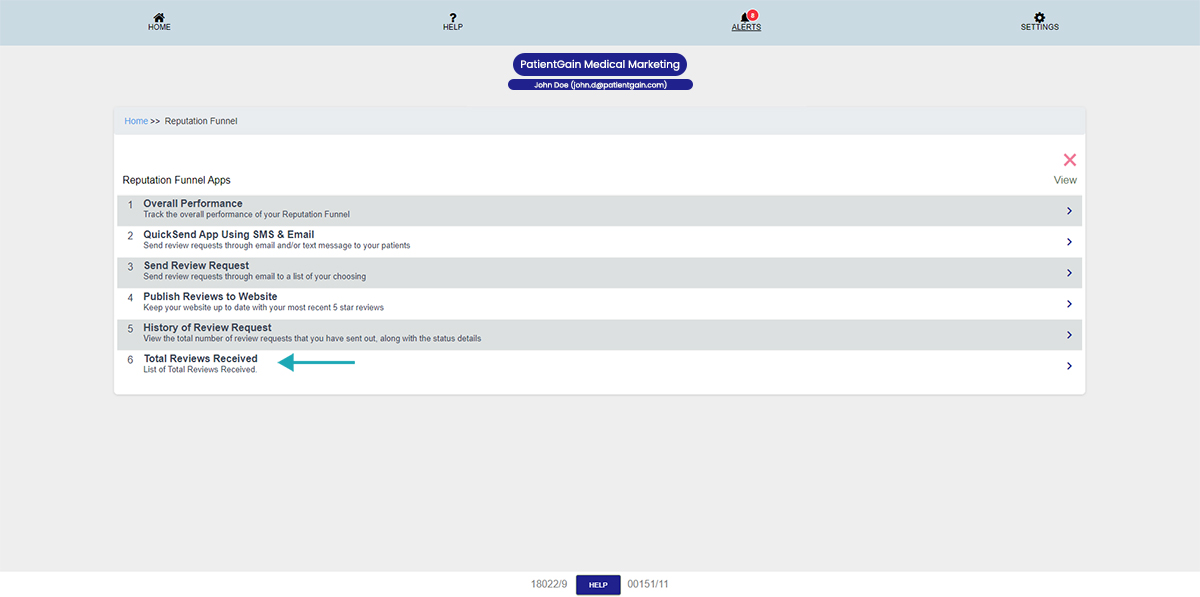Viewport: 1200px width, 597px height.
Task: Click the red alert badge on Alerts
Action: (752, 12)
